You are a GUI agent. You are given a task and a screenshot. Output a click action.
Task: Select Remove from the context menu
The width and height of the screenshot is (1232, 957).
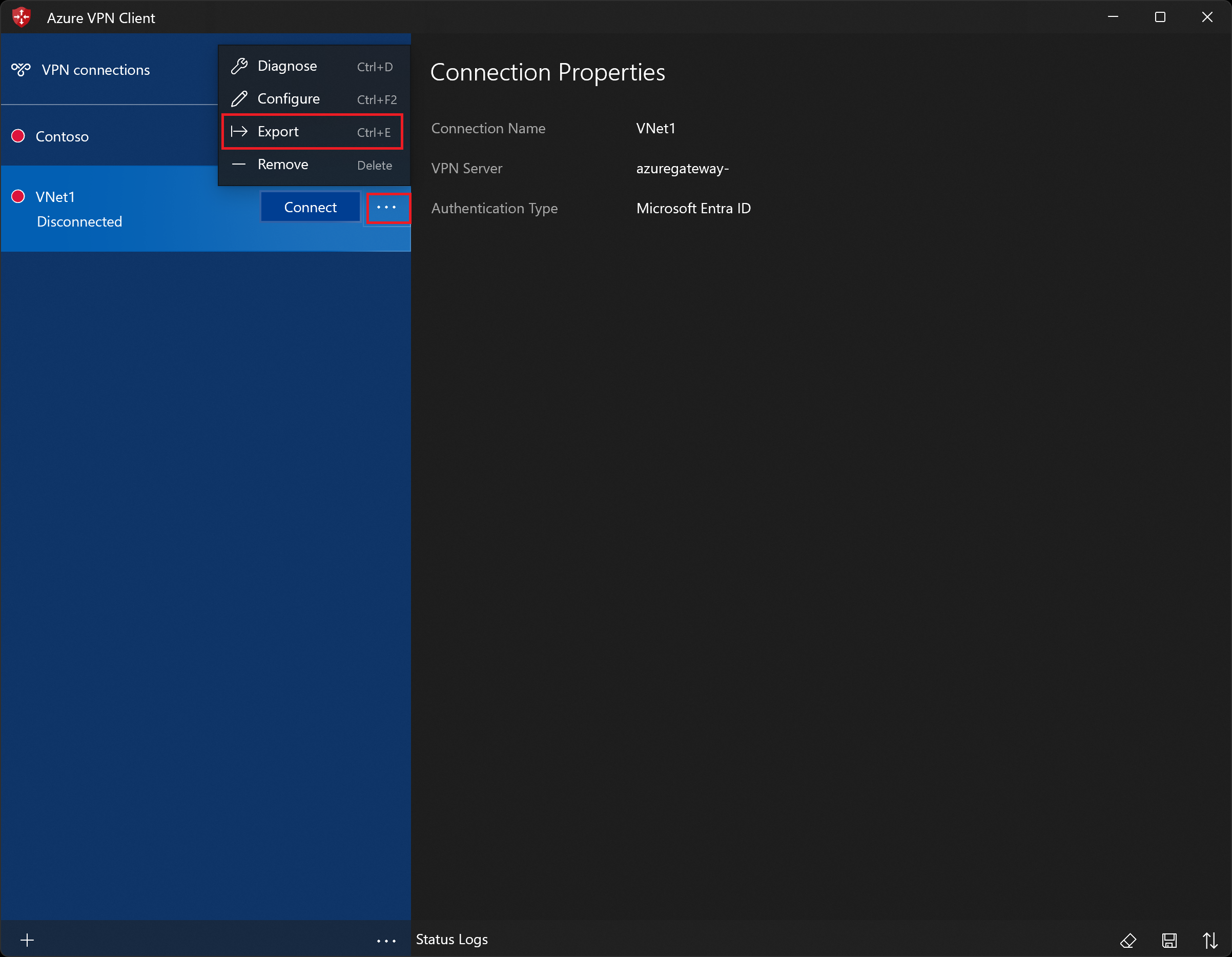point(282,165)
